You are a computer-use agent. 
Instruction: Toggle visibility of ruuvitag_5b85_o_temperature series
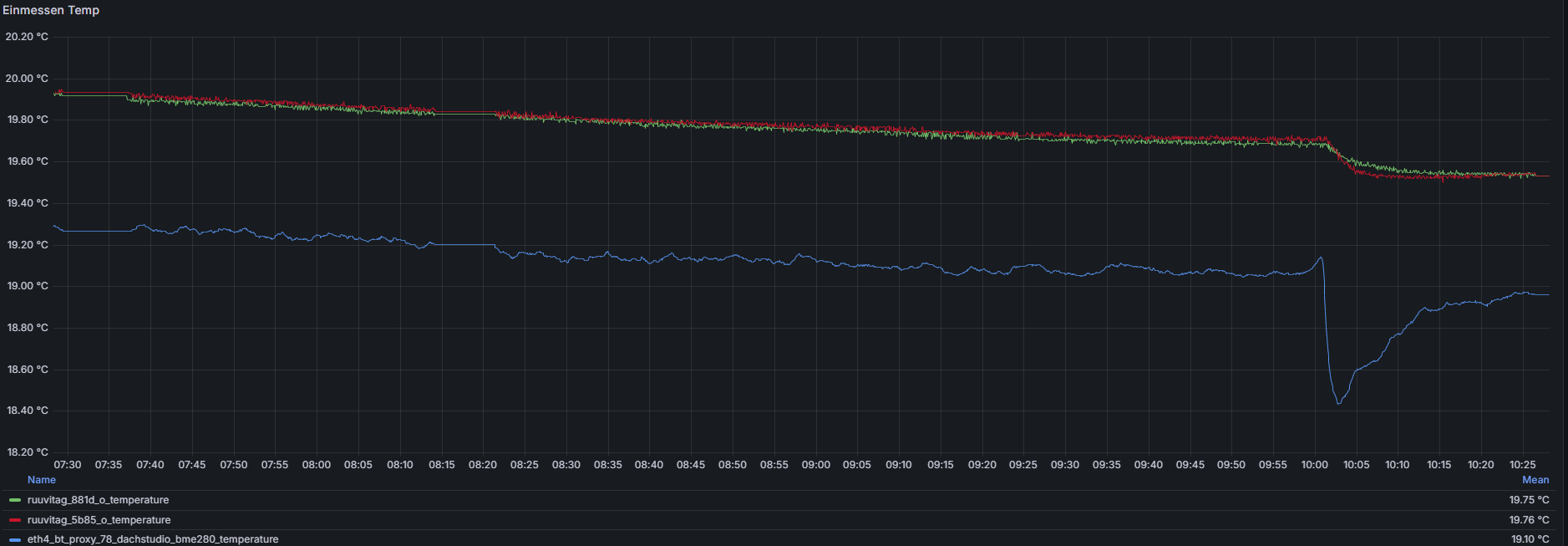click(99, 520)
